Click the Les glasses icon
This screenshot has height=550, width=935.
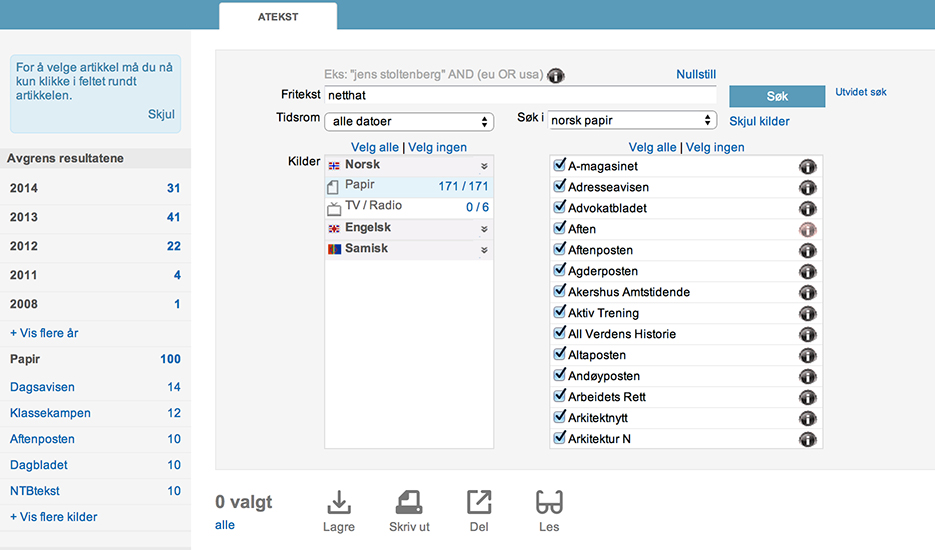tap(548, 502)
